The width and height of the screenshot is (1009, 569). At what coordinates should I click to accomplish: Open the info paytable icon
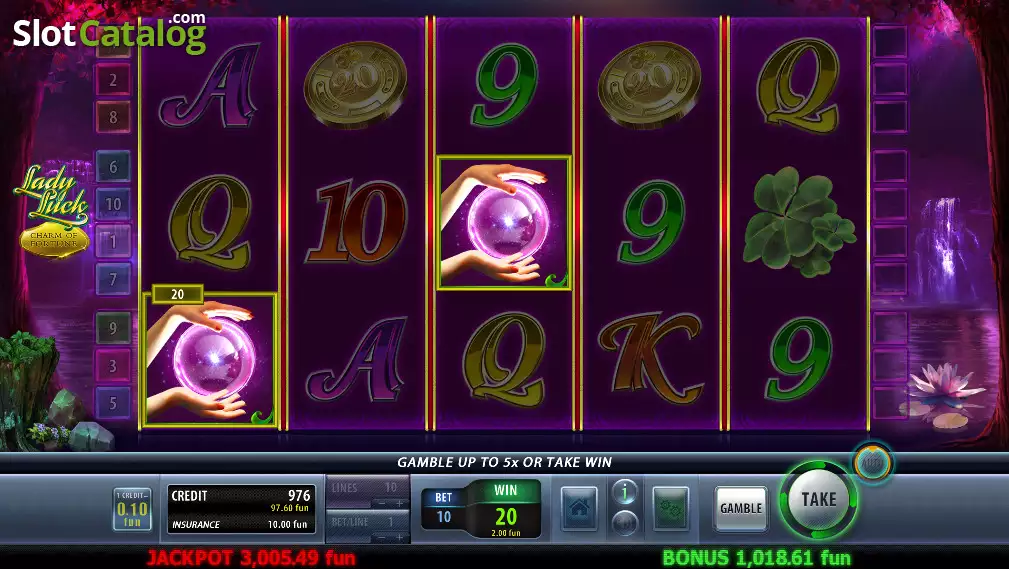pyautogui.click(x=624, y=492)
